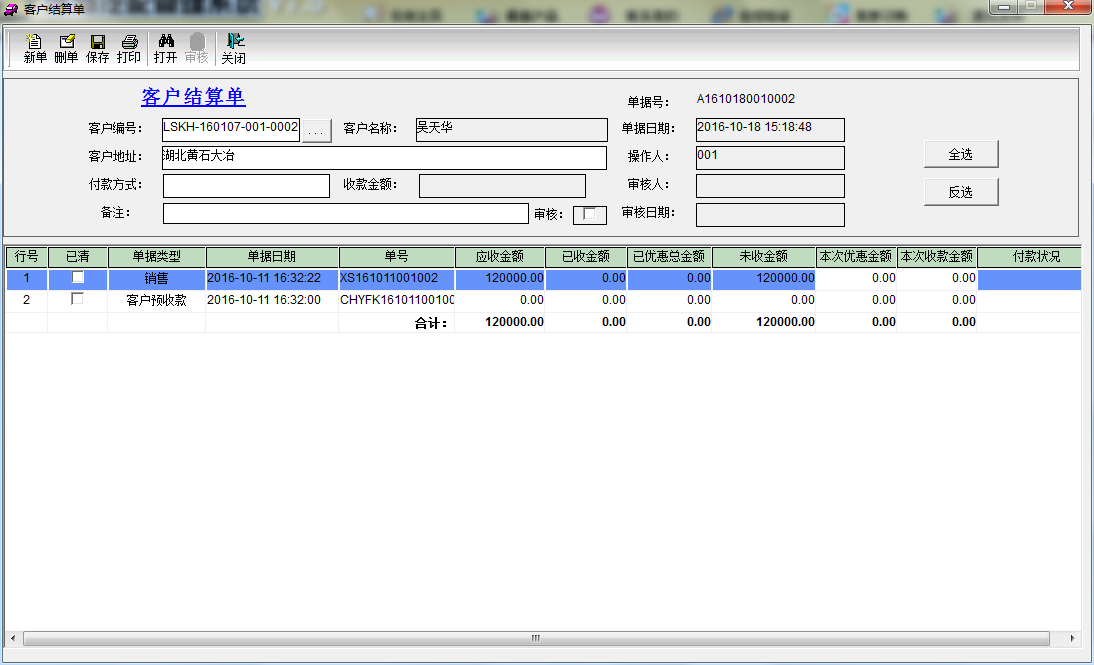
Task: Save the settlement with 保存
Action: click(98, 49)
